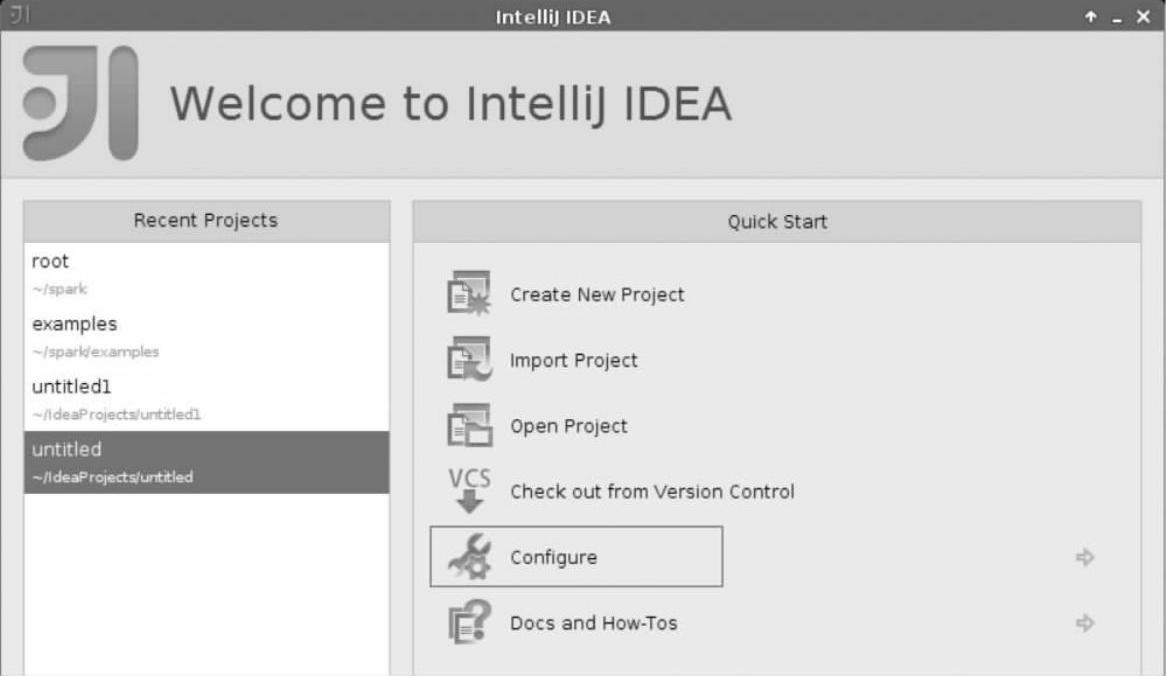Choose Check out from Version Control

pos(652,492)
